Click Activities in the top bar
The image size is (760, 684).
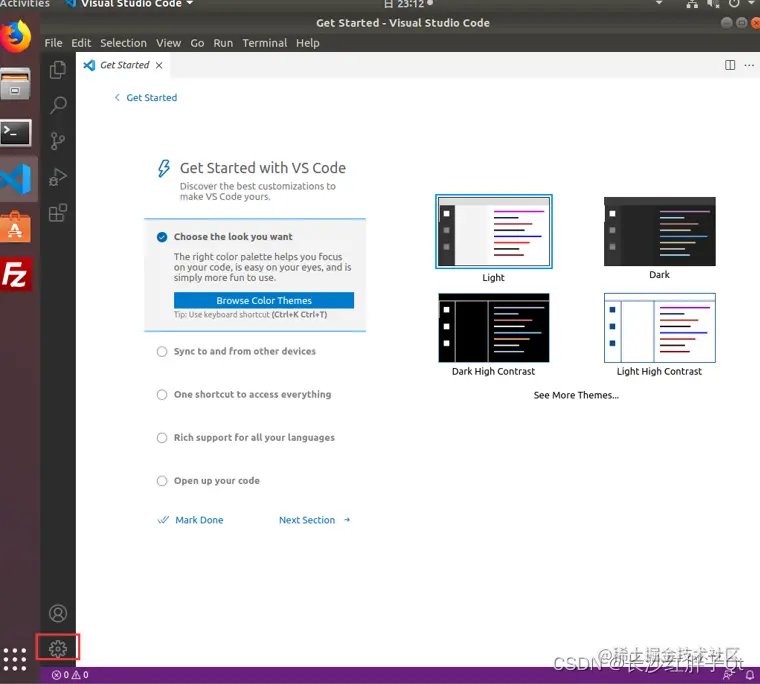tap(24, 4)
